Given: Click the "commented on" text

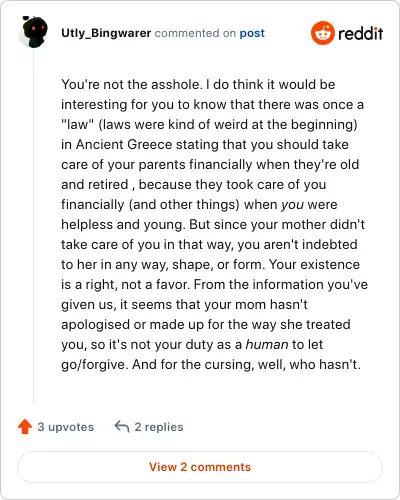Looking at the screenshot, I should tap(195, 33).
